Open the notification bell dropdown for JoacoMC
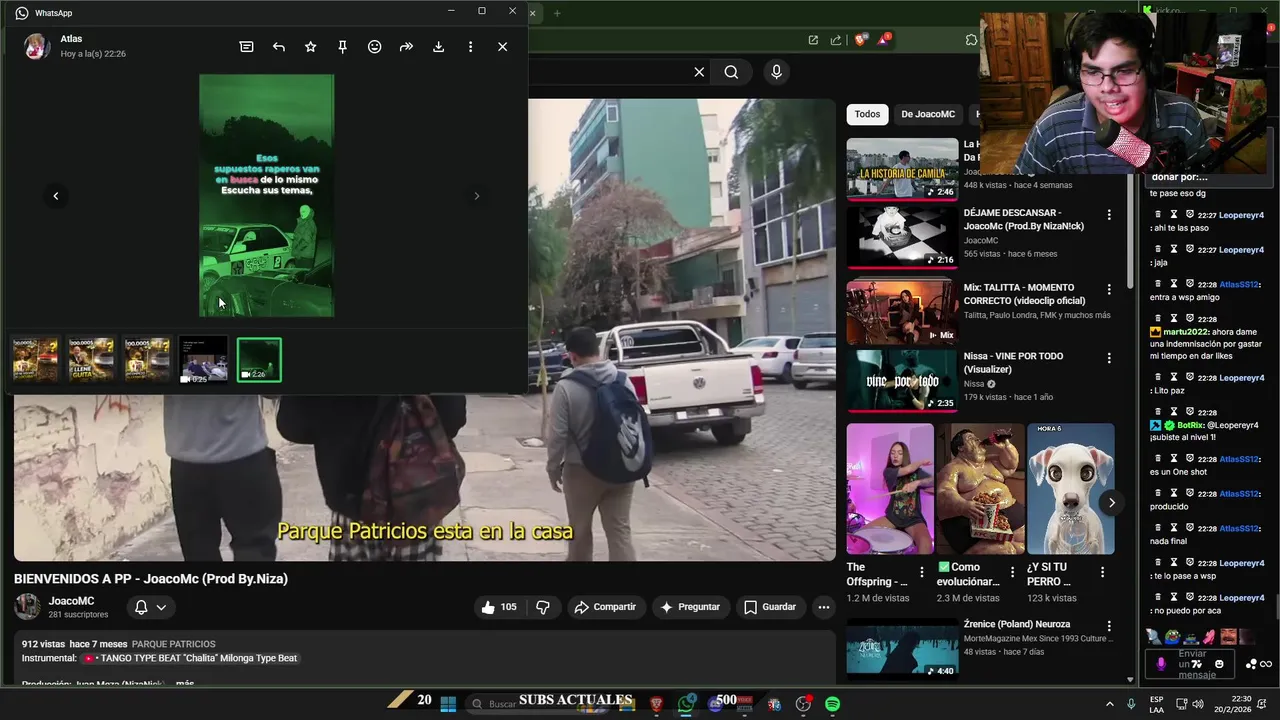The height and width of the screenshot is (720, 1280). pyautogui.click(x=150, y=607)
